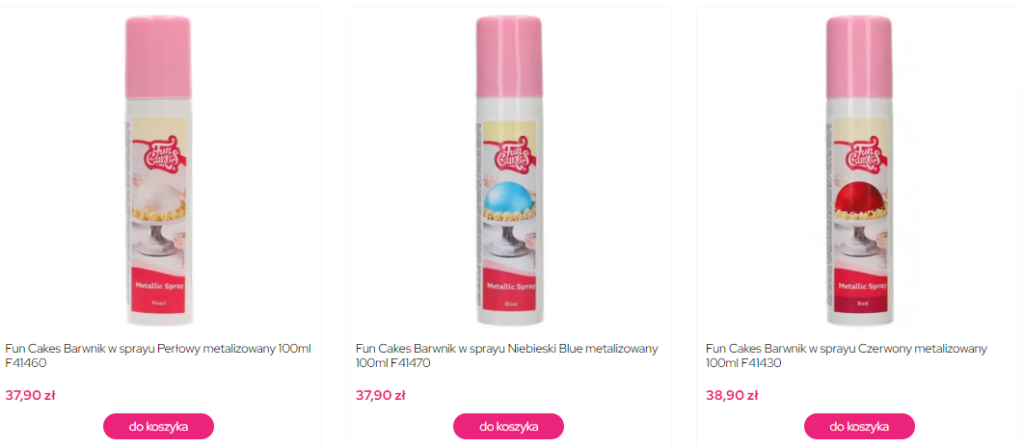Screen dimensions: 1024x448
Task: Click 37,90 zł price under blue spray
Action: (x=381, y=395)
